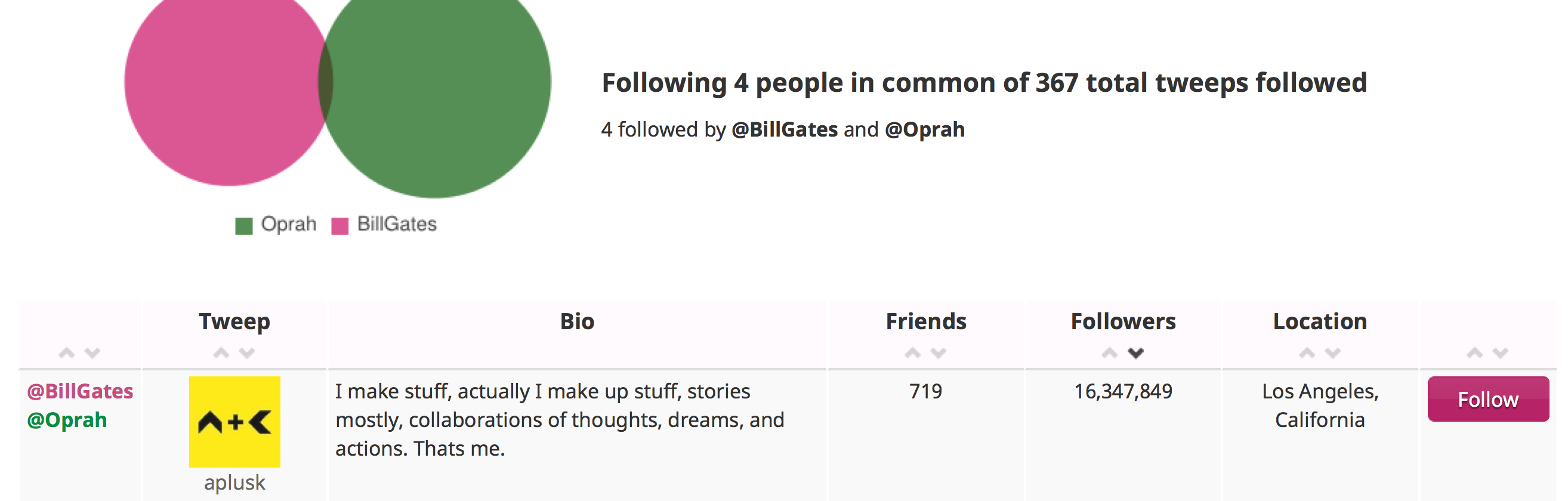Sort last column descending arrow
Screen dimensions: 1568x501
1500,352
